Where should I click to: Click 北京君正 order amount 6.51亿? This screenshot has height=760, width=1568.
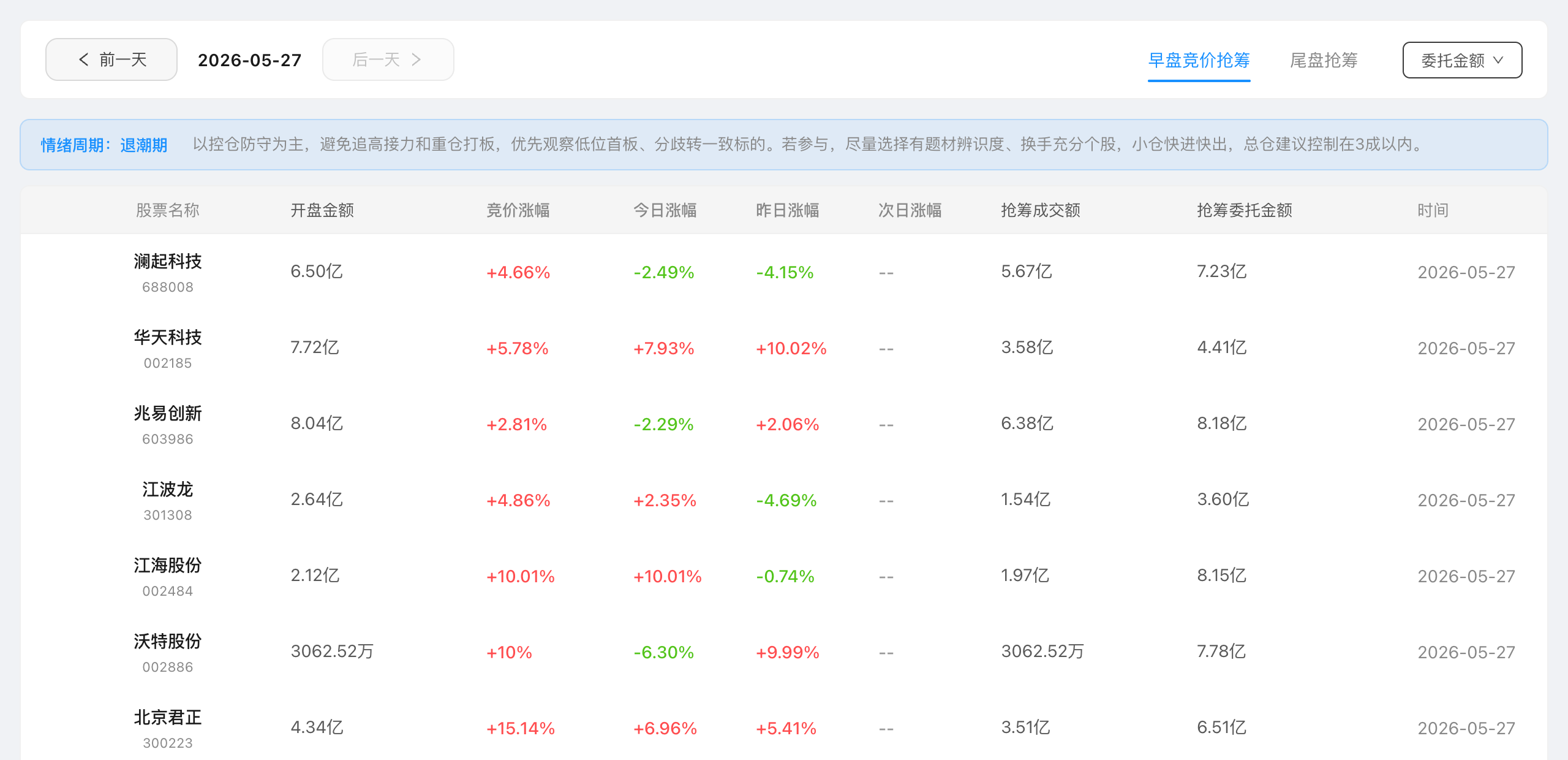[1221, 728]
